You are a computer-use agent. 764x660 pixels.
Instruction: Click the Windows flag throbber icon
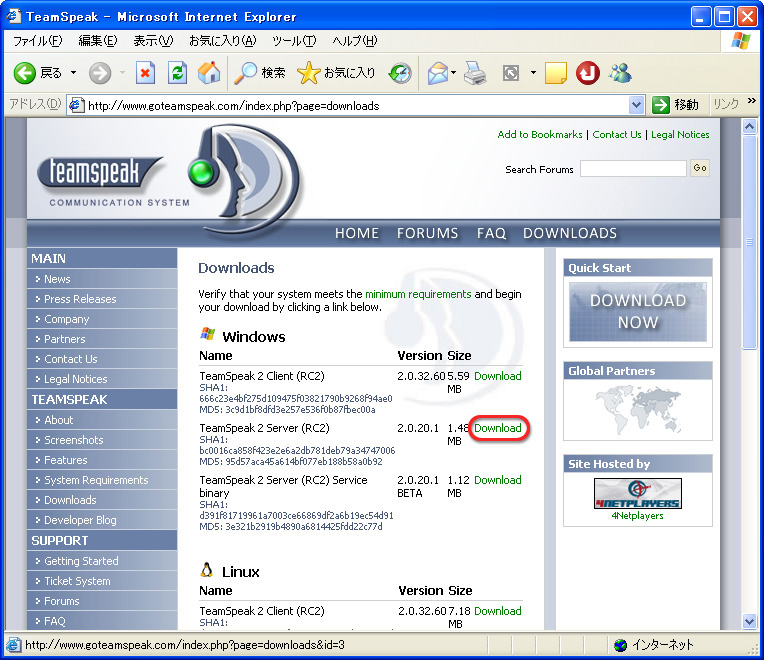[x=741, y=41]
